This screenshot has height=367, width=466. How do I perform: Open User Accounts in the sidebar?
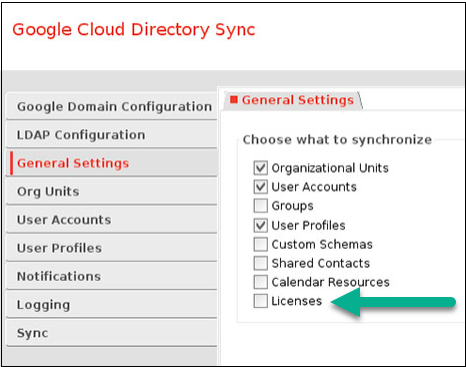(x=112, y=220)
